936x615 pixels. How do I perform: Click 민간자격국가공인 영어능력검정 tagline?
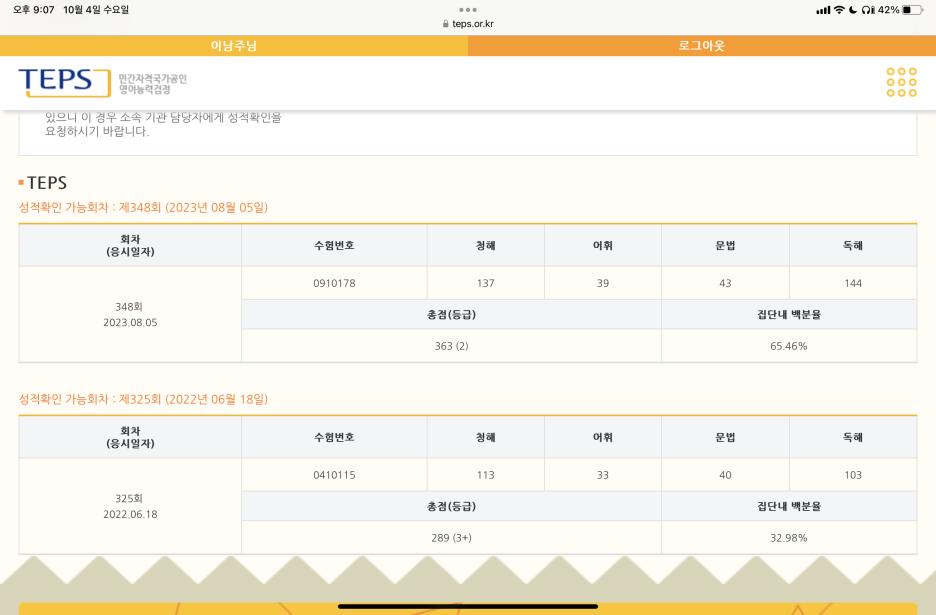[152, 84]
